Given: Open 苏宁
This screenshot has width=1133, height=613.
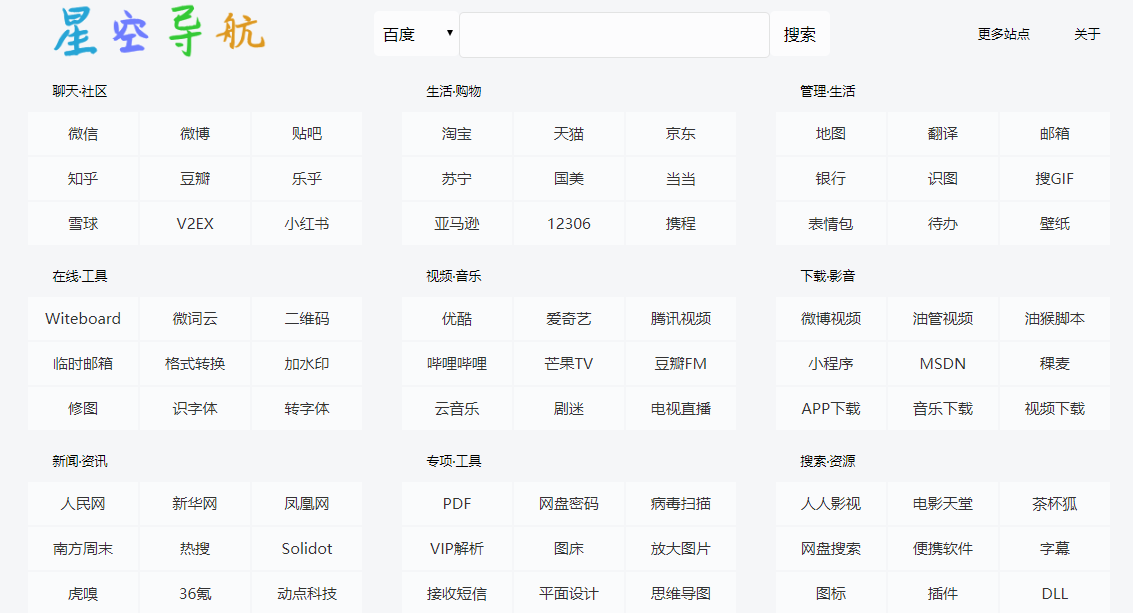Looking at the screenshot, I should (x=457, y=179).
